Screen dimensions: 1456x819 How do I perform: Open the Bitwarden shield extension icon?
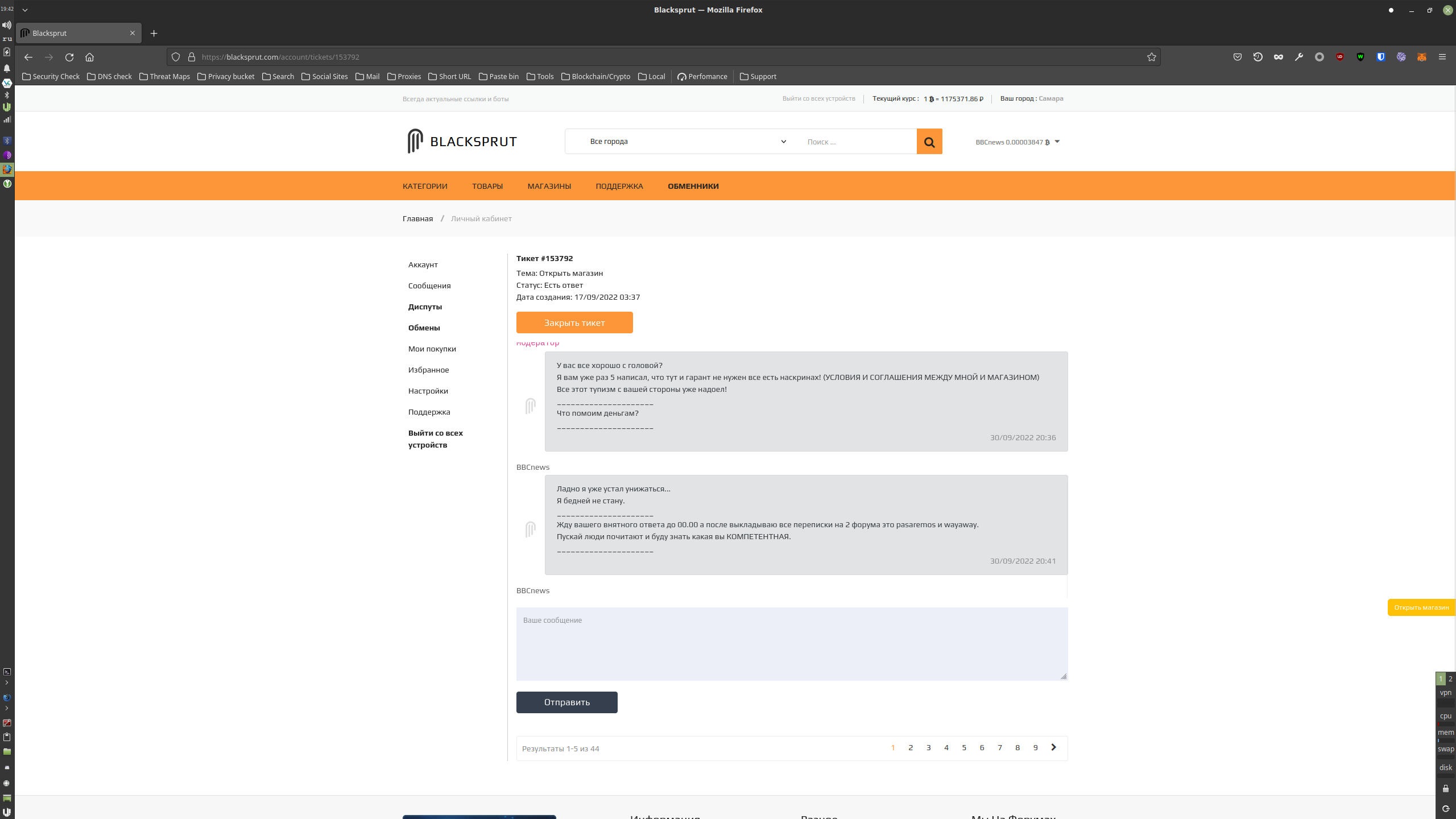(1381, 57)
